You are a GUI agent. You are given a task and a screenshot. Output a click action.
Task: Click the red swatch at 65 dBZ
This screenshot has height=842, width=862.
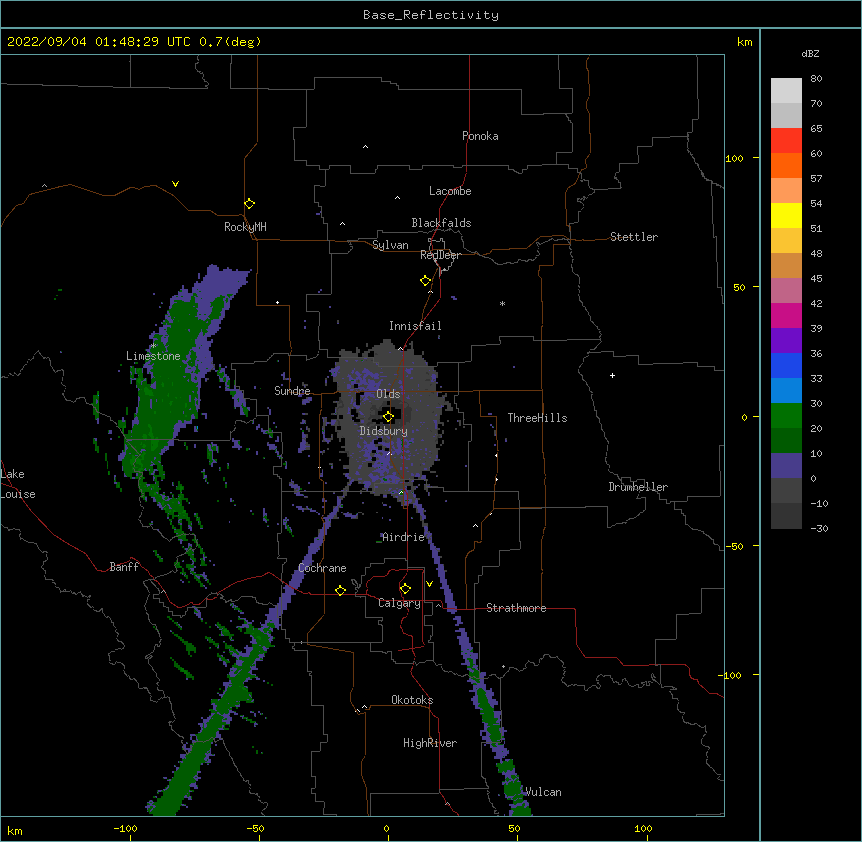786,141
